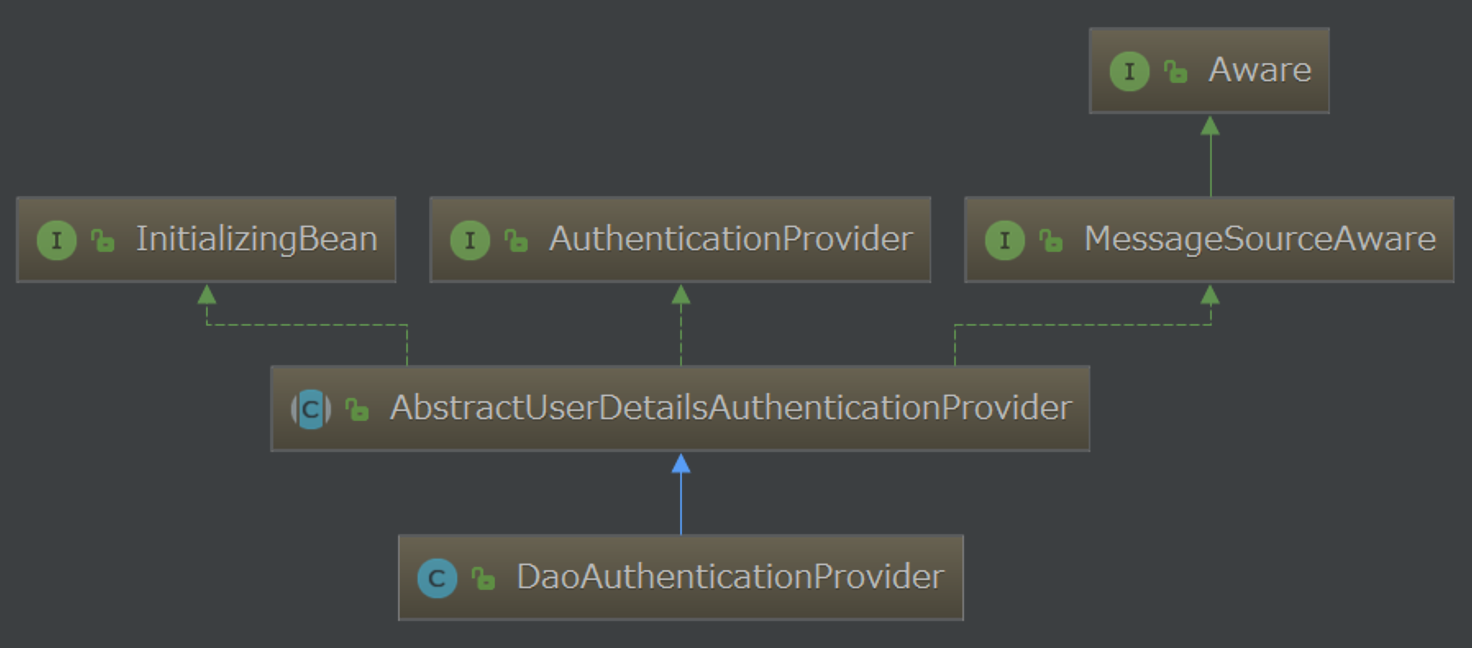The image size is (1472, 648).
Task: Click the blue extends arrow above DaoAuthenticationProvider
Action: click(x=681, y=494)
